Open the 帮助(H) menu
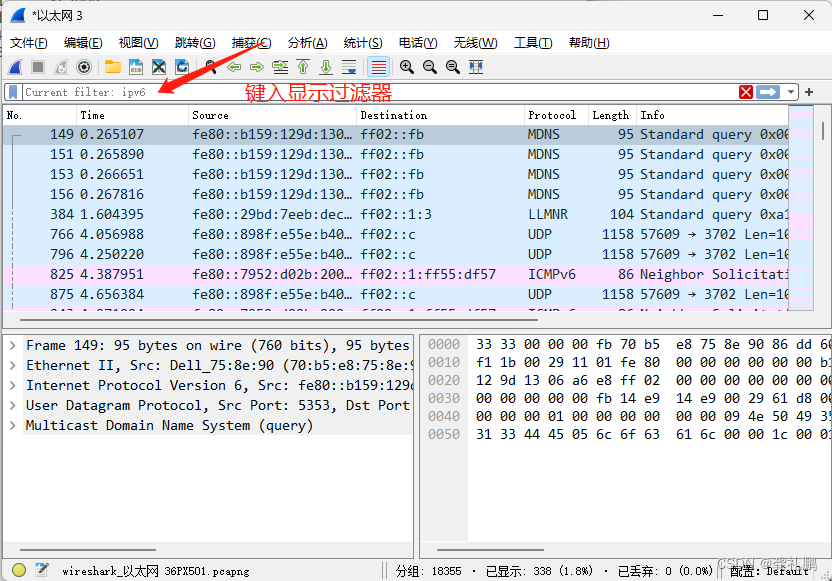 coord(589,43)
